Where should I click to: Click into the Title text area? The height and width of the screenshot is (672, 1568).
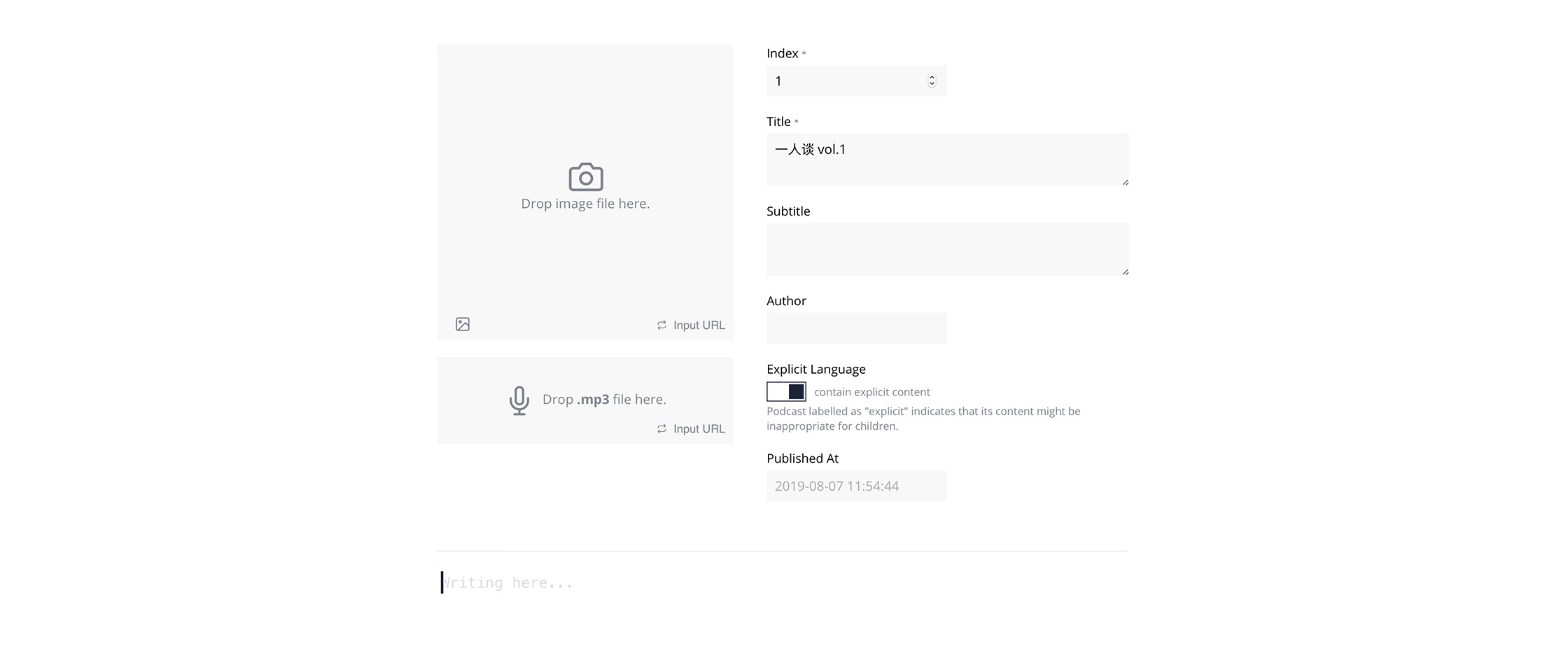coord(947,160)
